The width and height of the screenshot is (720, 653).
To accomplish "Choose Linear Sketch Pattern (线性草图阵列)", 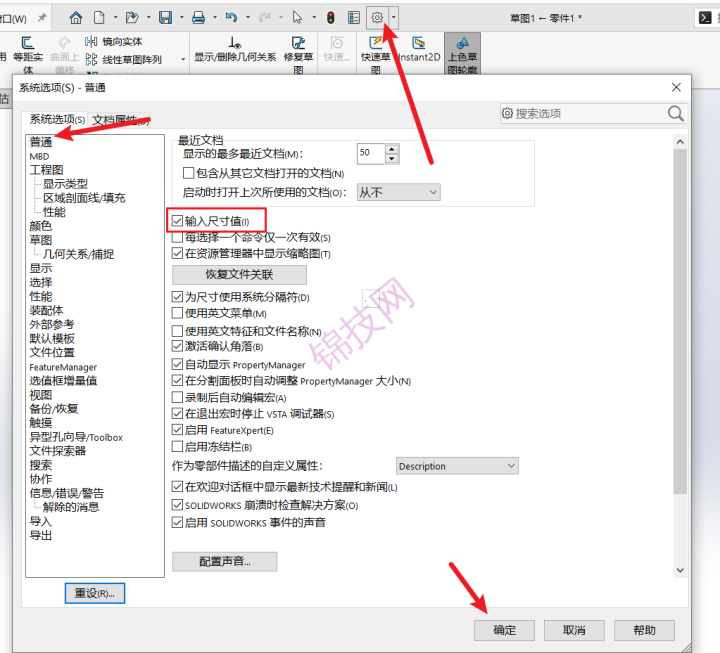I will point(124,60).
